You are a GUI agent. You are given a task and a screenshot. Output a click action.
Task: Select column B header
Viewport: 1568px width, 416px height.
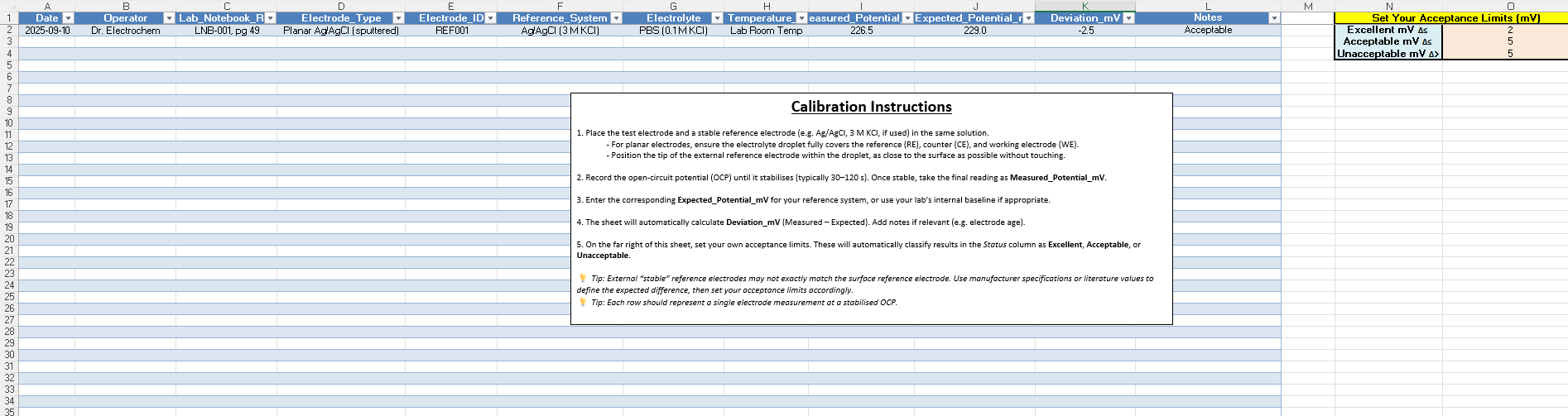tap(125, 6)
